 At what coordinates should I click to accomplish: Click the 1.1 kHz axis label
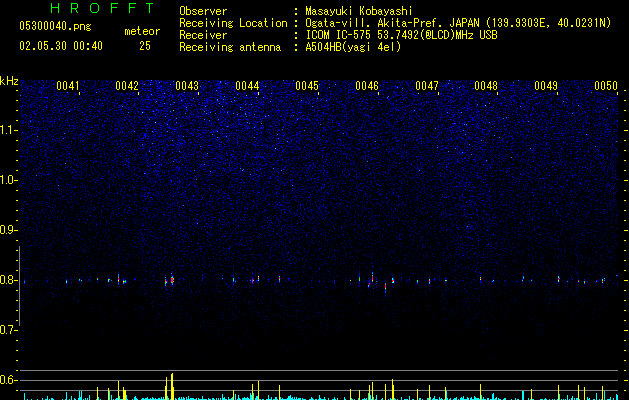click(8, 130)
